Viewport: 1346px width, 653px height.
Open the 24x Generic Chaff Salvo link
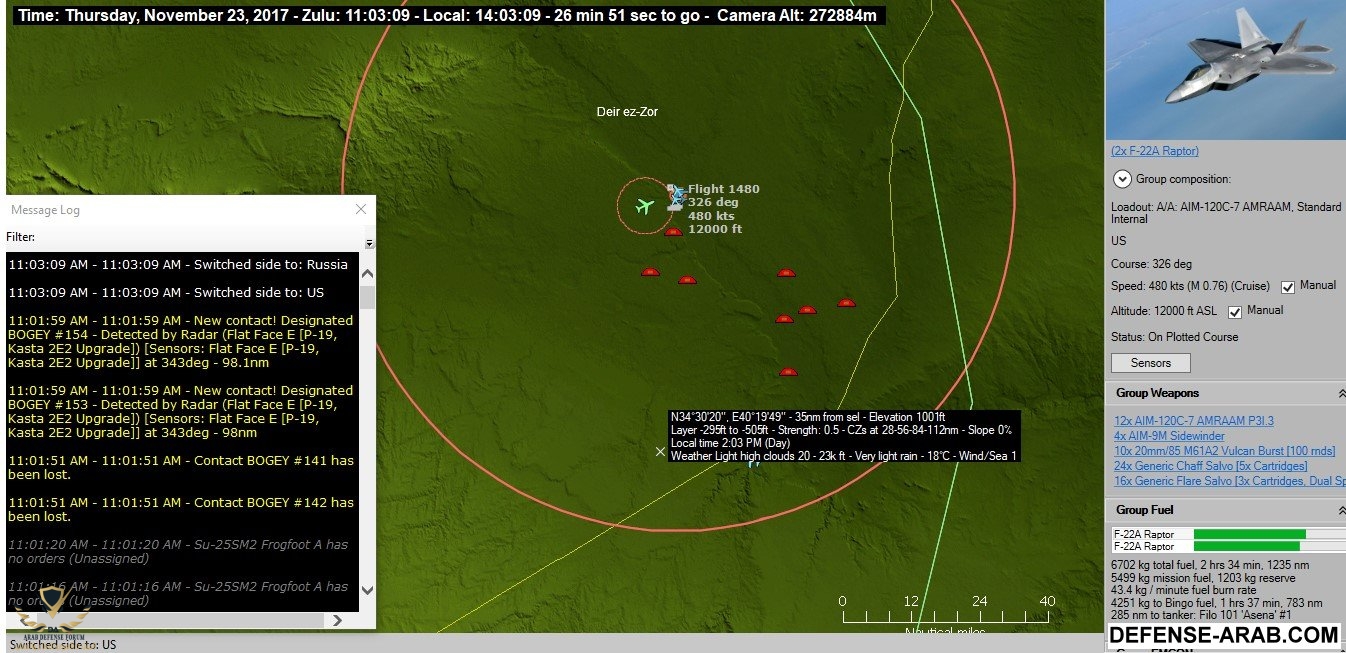(1210, 466)
